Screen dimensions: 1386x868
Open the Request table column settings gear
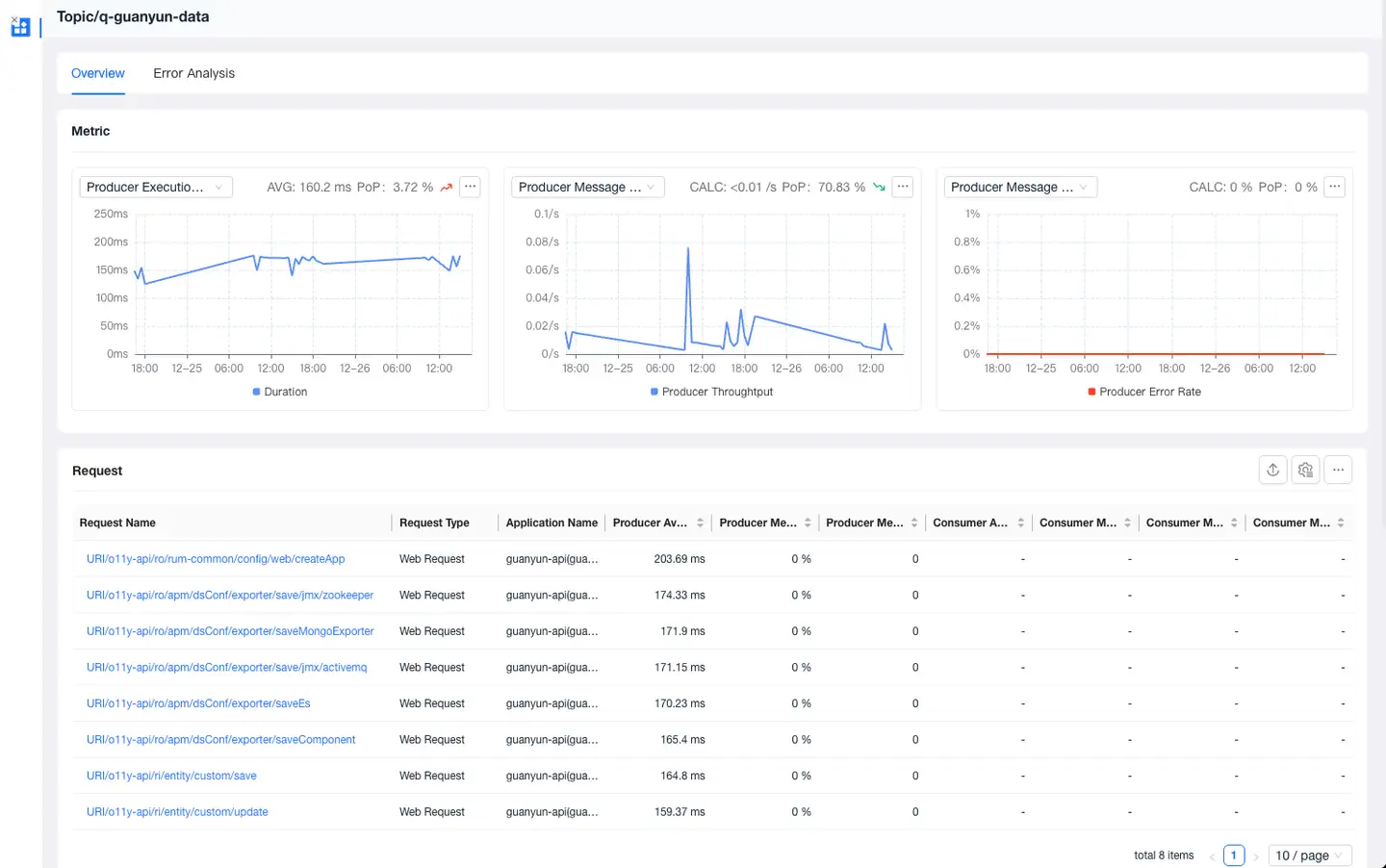tap(1305, 470)
